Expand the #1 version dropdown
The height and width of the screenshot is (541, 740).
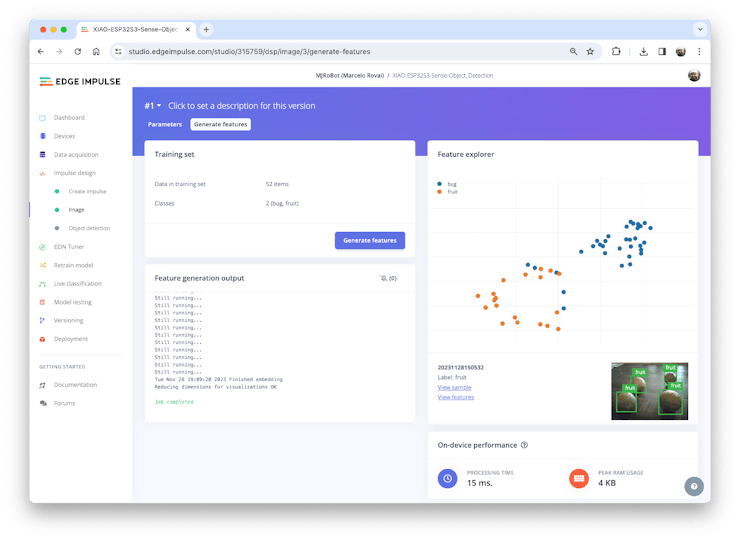click(152, 106)
